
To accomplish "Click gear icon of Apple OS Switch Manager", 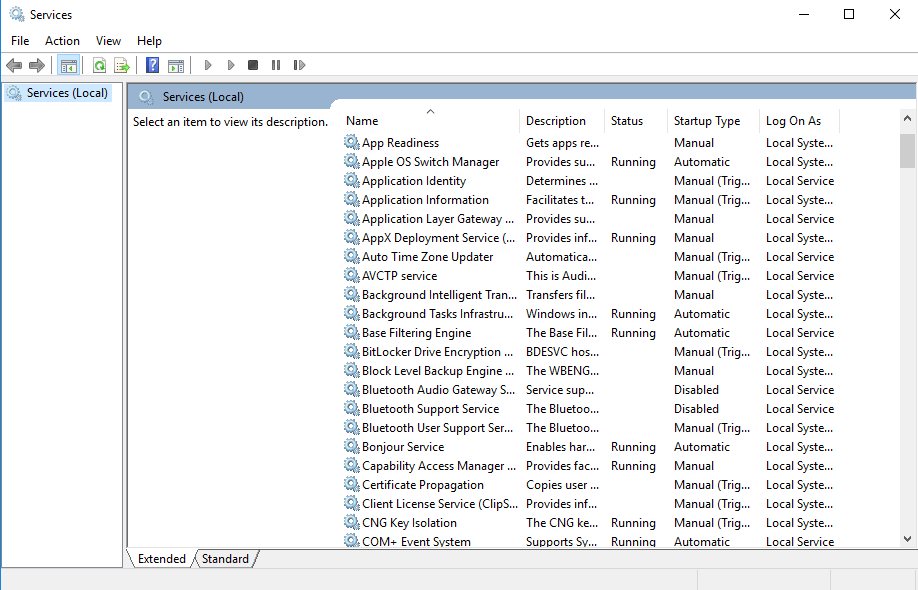I will tap(351, 161).
